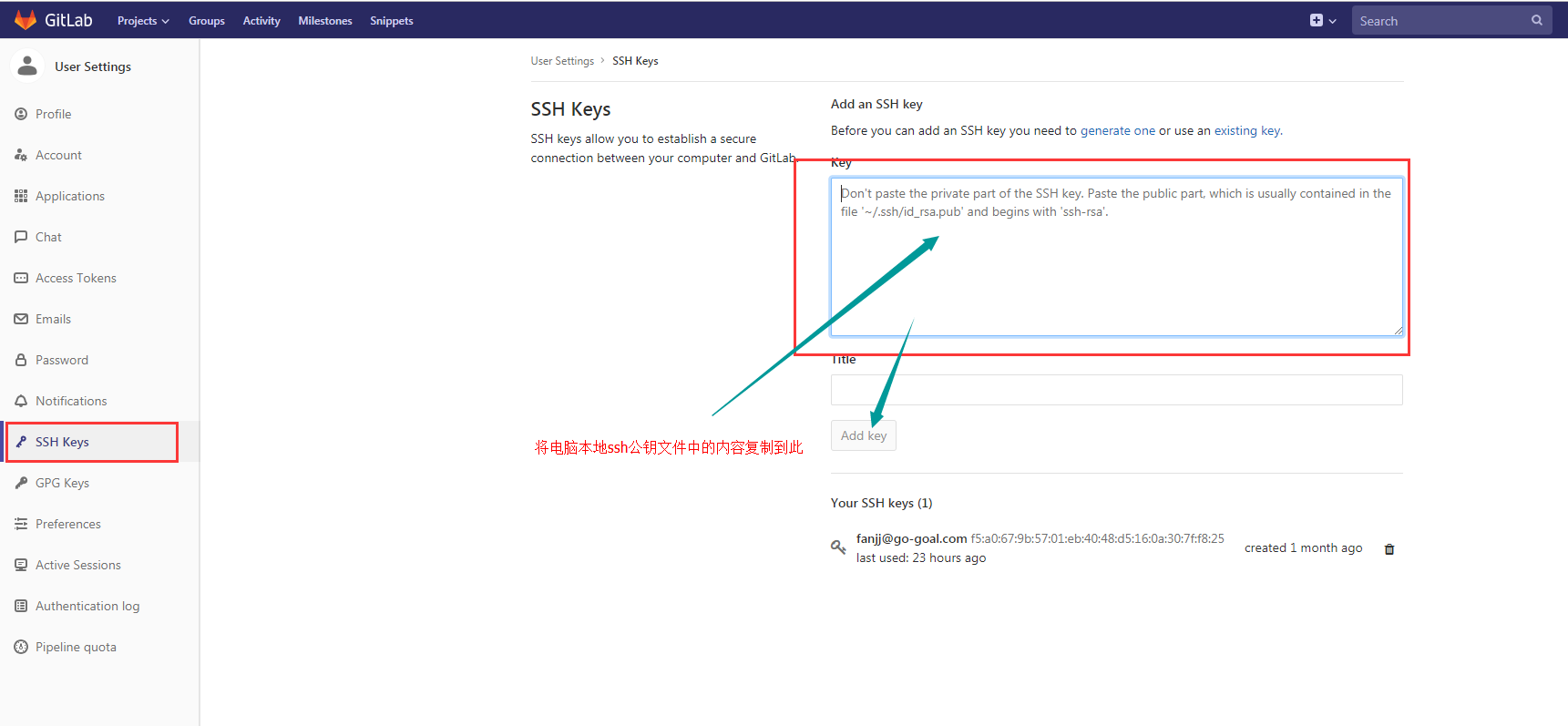
Task: Click the Authentication log list icon
Action: tap(21, 606)
